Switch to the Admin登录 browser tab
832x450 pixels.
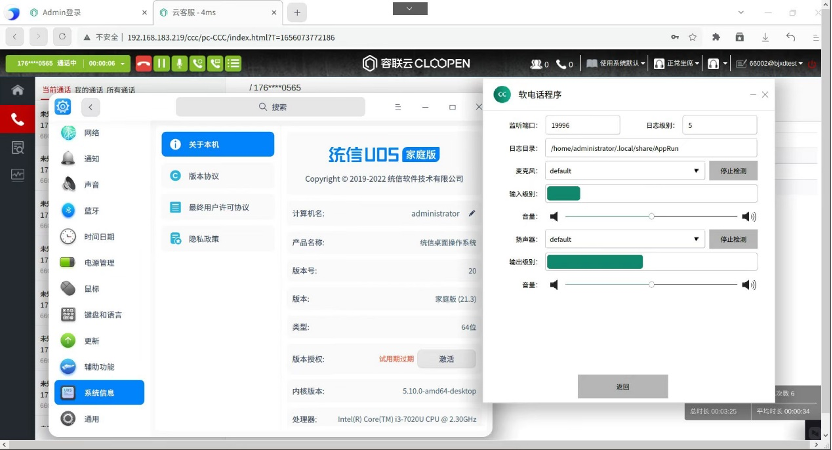pyautogui.click(x=88, y=12)
